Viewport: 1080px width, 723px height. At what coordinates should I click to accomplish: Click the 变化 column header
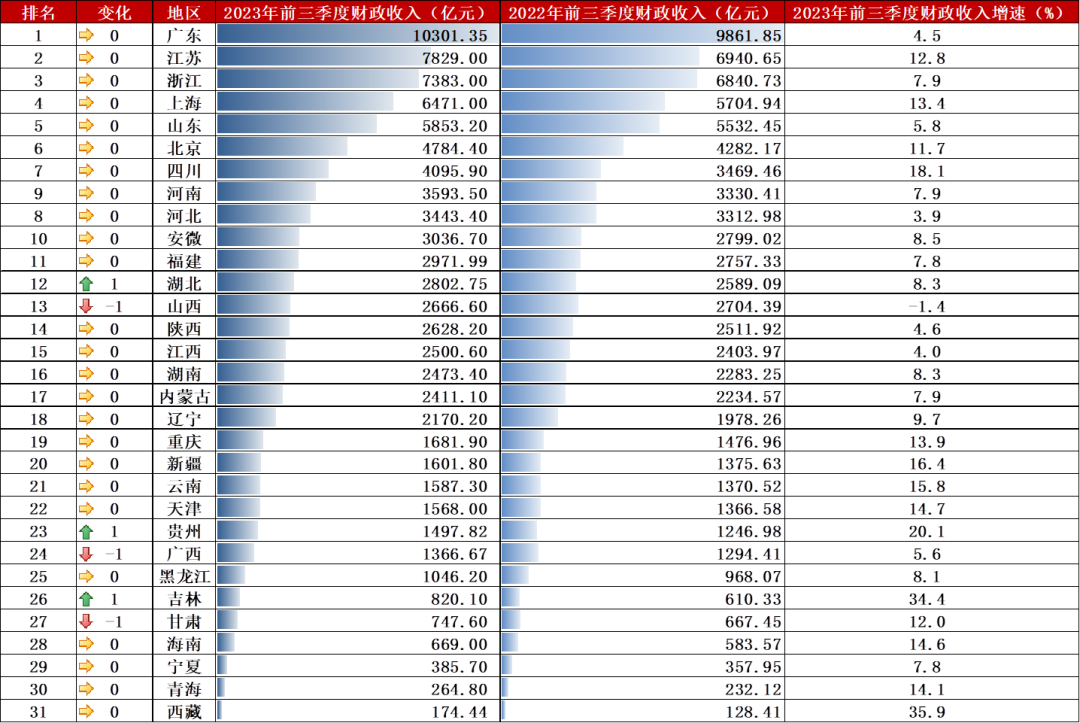pyautogui.click(x=114, y=12)
